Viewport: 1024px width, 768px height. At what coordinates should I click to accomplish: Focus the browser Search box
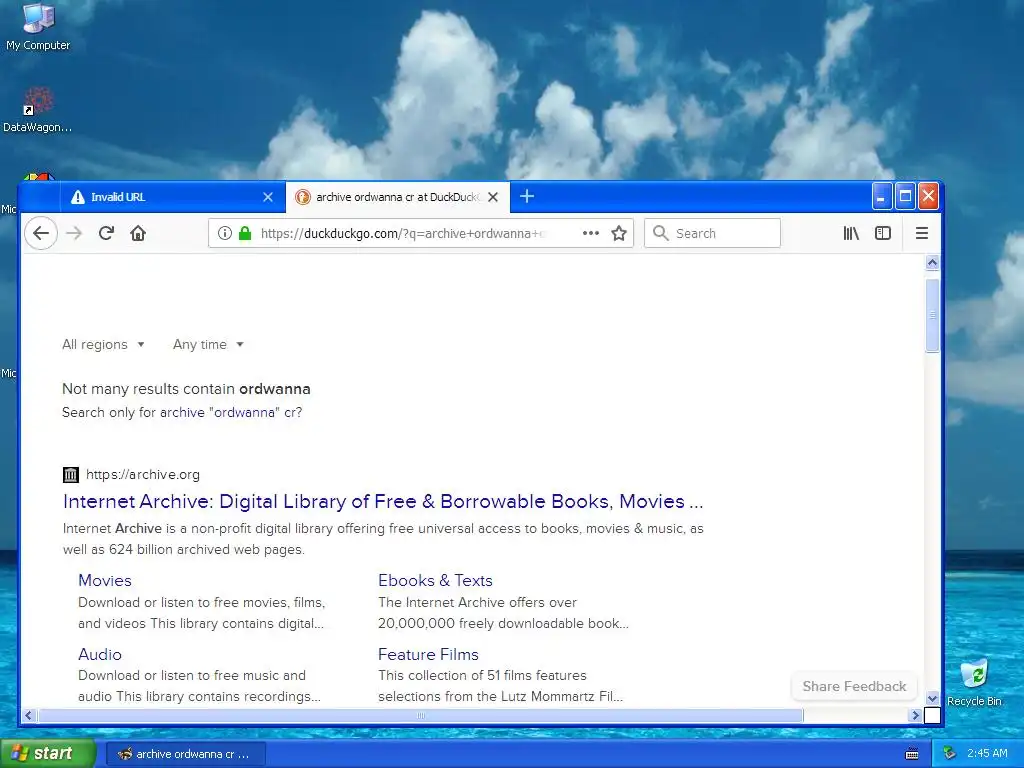pos(712,233)
